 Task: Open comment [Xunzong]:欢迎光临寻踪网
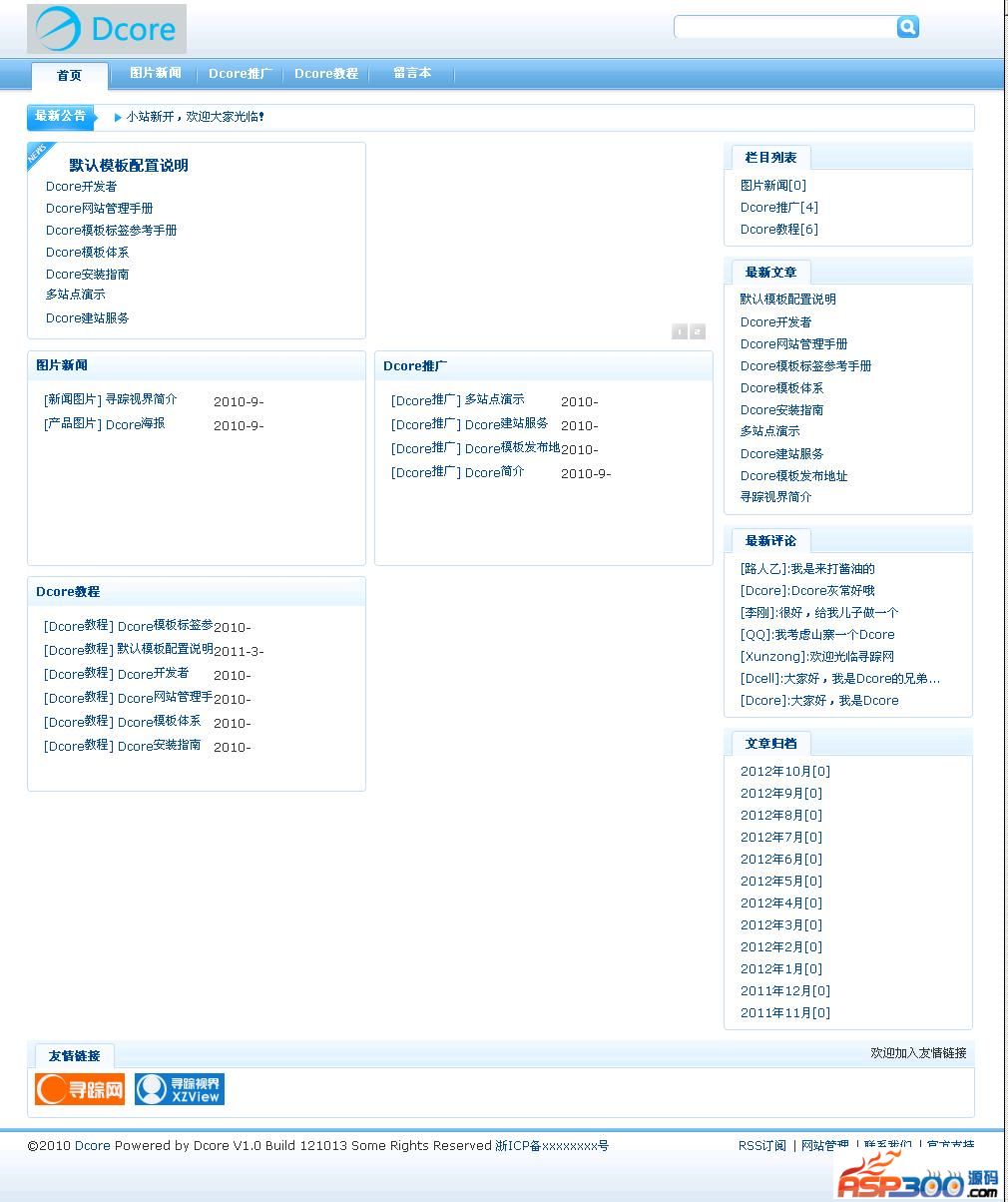[817, 657]
